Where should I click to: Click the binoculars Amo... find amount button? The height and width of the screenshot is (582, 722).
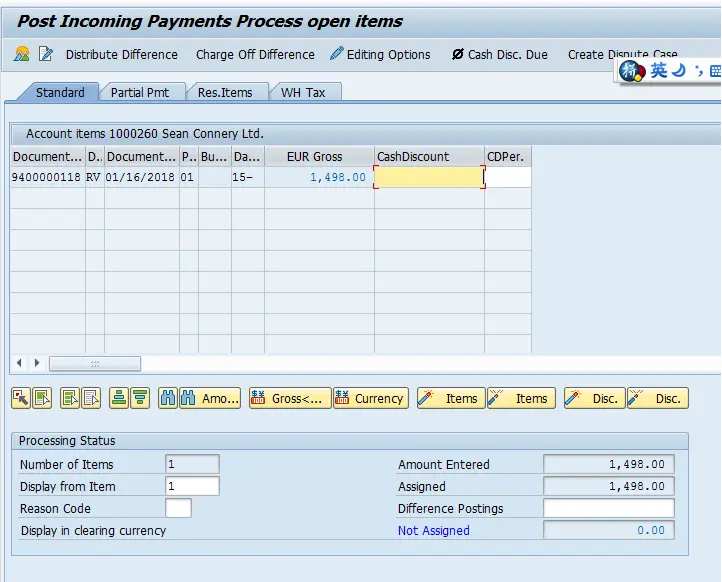tap(210, 398)
